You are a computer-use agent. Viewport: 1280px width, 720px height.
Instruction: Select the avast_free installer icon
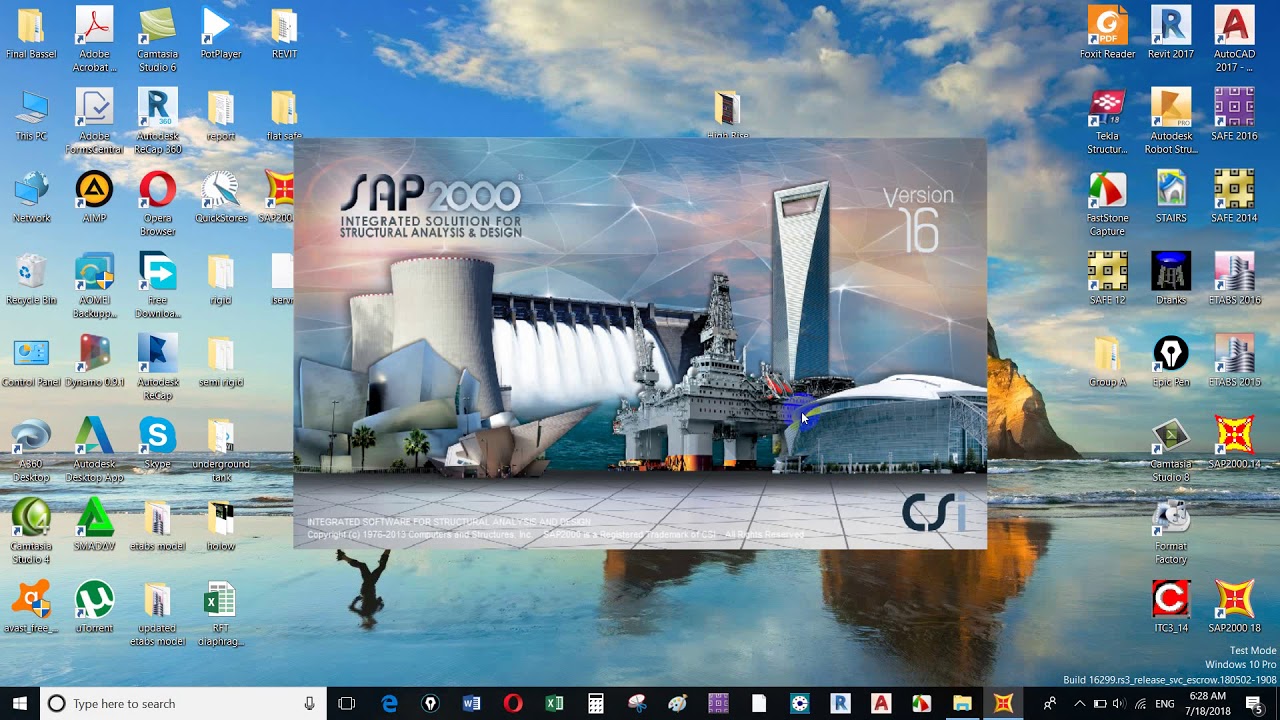(x=31, y=606)
